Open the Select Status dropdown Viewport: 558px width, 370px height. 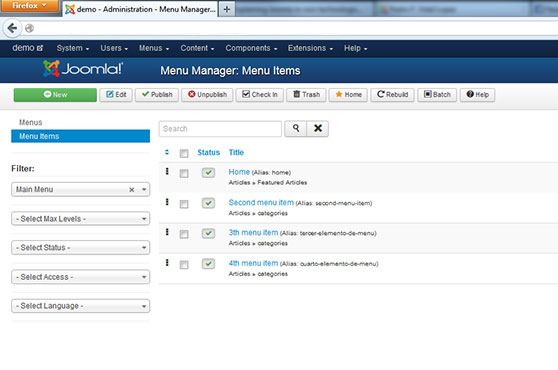click(x=80, y=247)
